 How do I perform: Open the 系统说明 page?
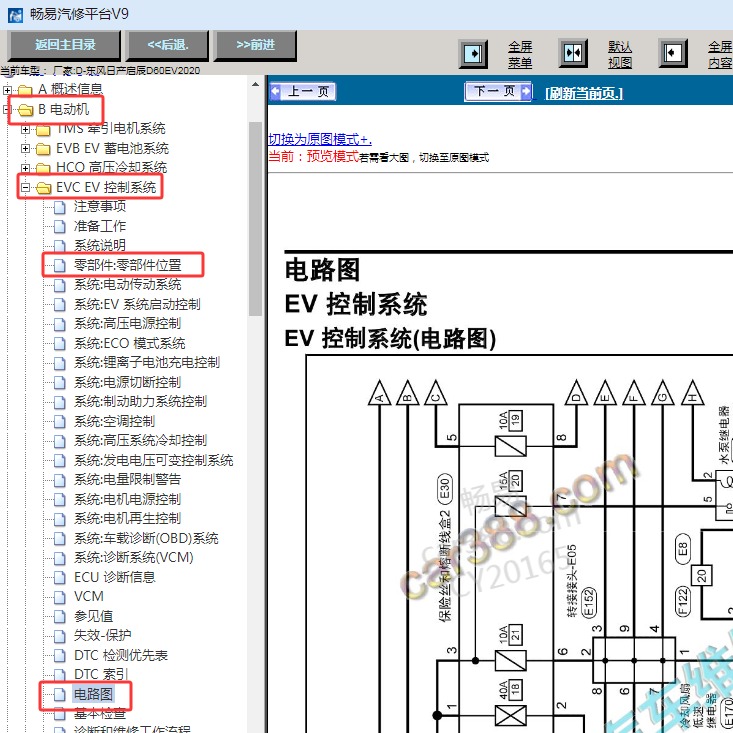click(100, 245)
